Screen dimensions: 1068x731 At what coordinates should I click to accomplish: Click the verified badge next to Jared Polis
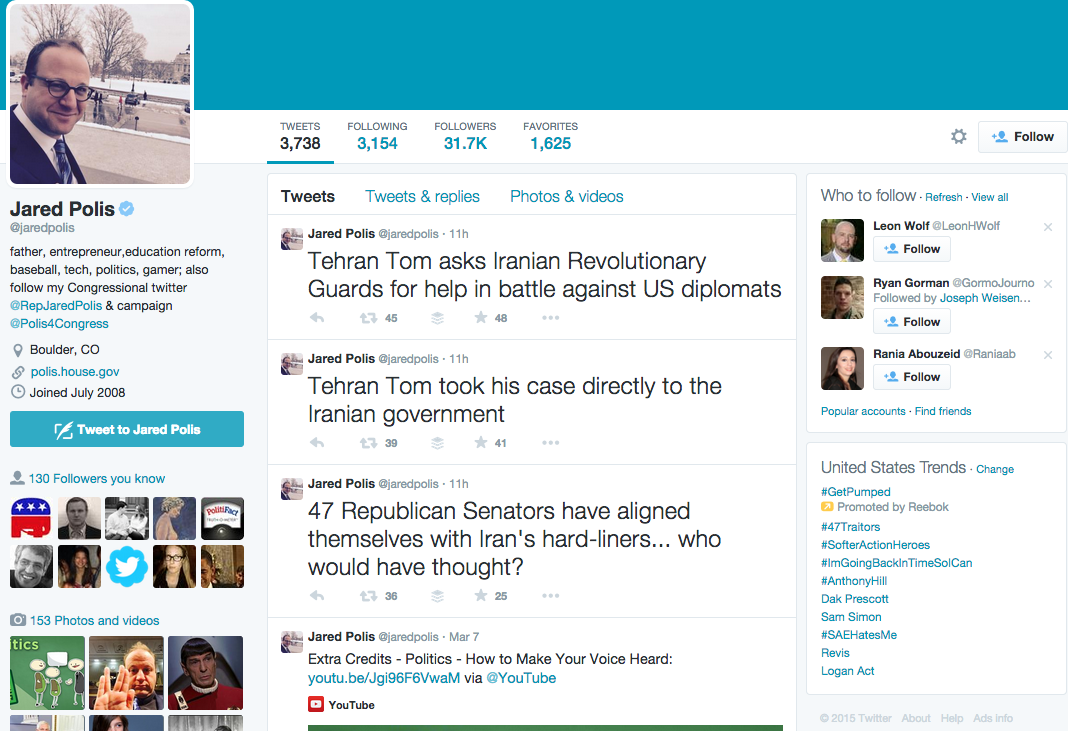point(128,209)
